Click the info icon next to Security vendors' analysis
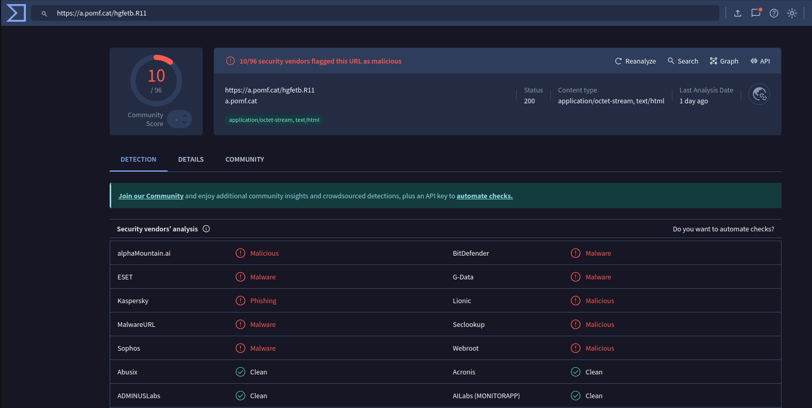The height and width of the screenshot is (408, 812). [206, 229]
